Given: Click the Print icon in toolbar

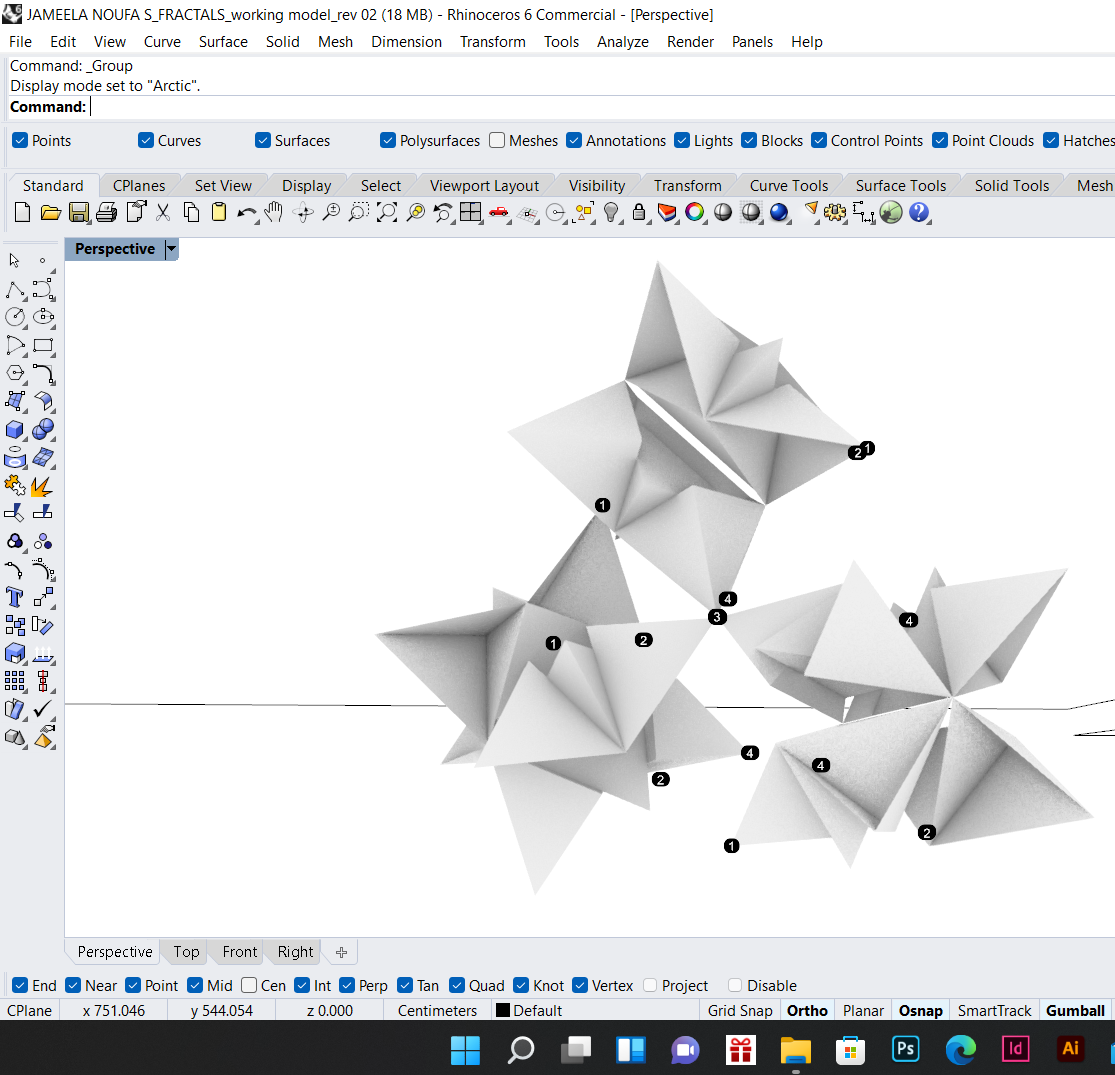Looking at the screenshot, I should coord(106,212).
